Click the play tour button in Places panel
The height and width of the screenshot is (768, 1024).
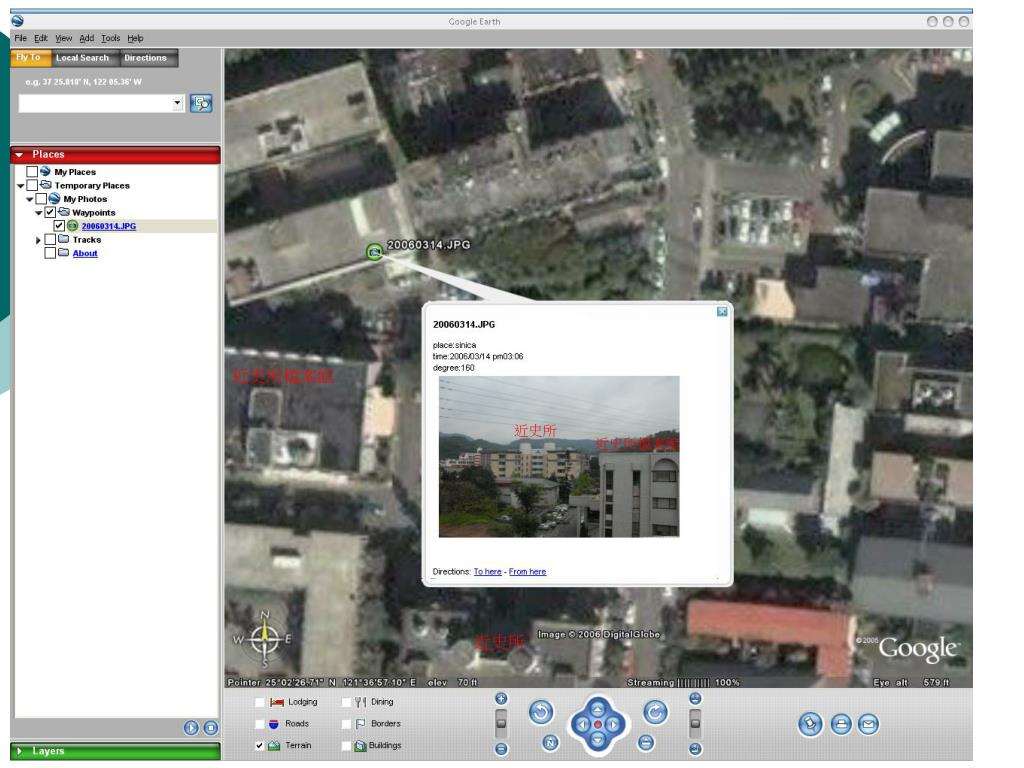pos(191,728)
